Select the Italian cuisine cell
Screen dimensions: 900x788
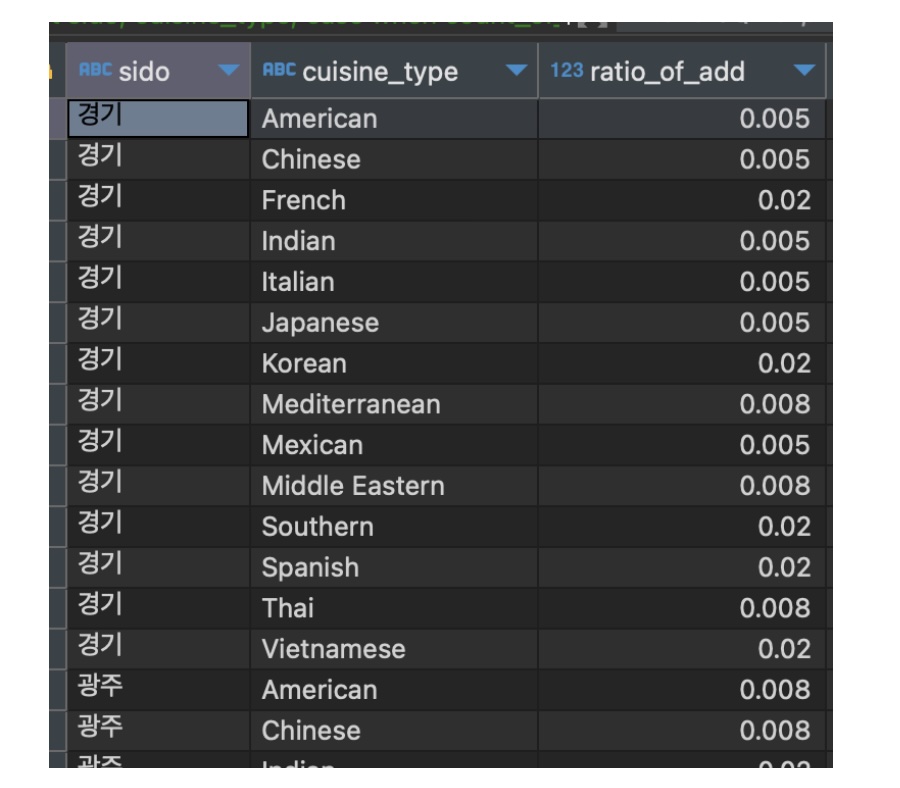click(x=394, y=282)
